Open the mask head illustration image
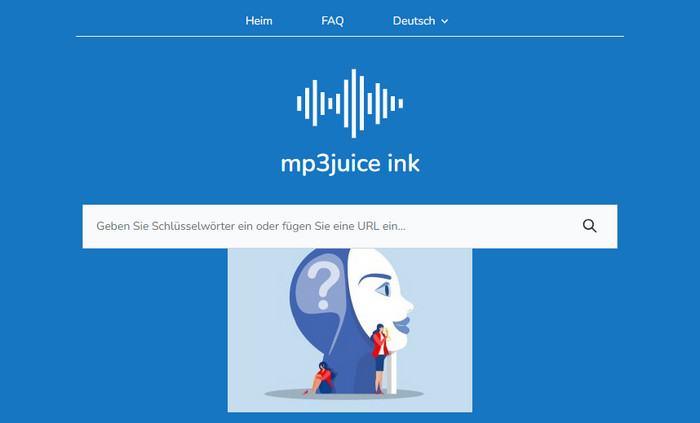The height and width of the screenshot is (423, 700). (350, 330)
